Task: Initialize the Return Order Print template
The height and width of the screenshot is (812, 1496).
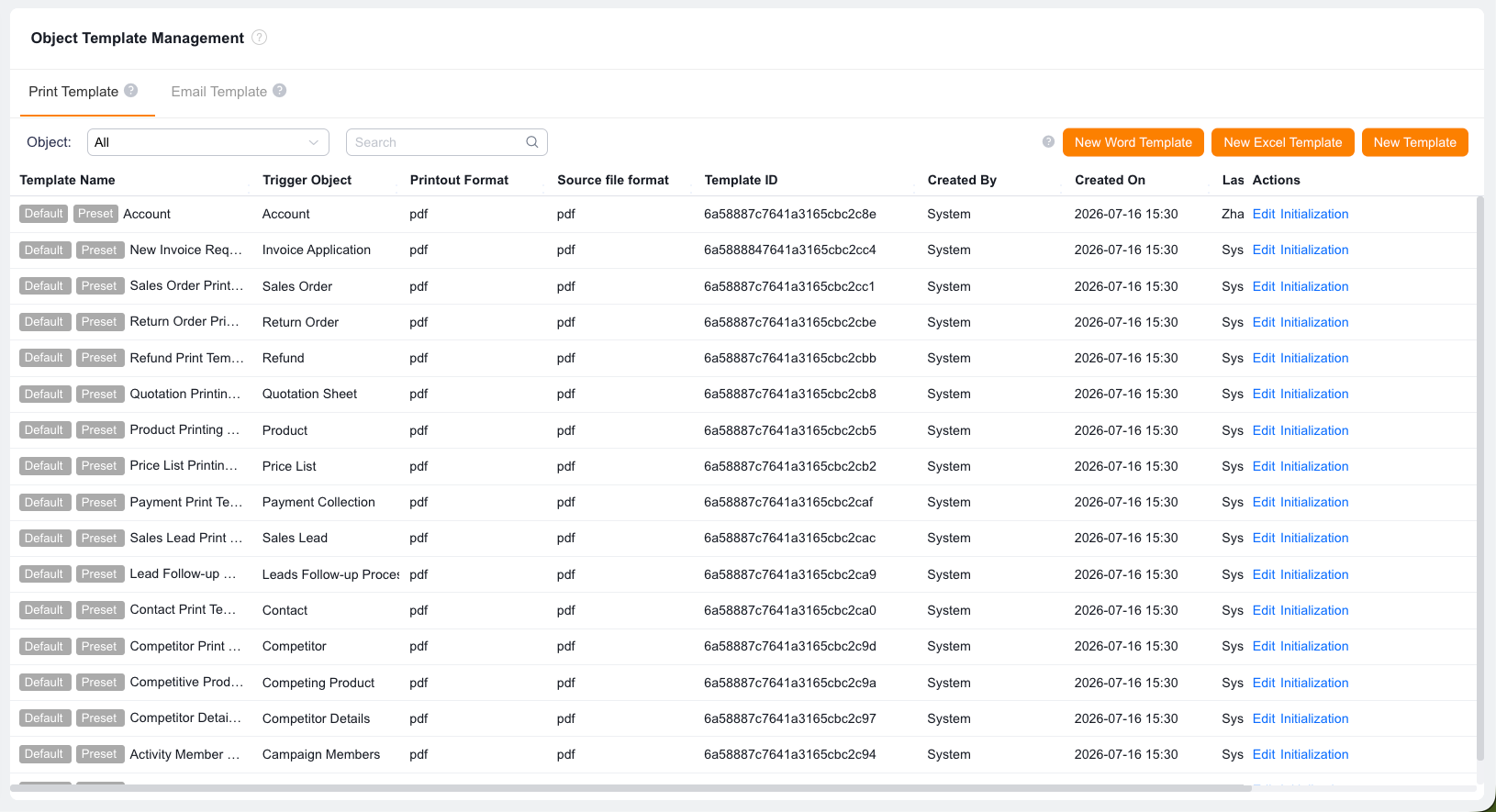Action: pos(1314,322)
